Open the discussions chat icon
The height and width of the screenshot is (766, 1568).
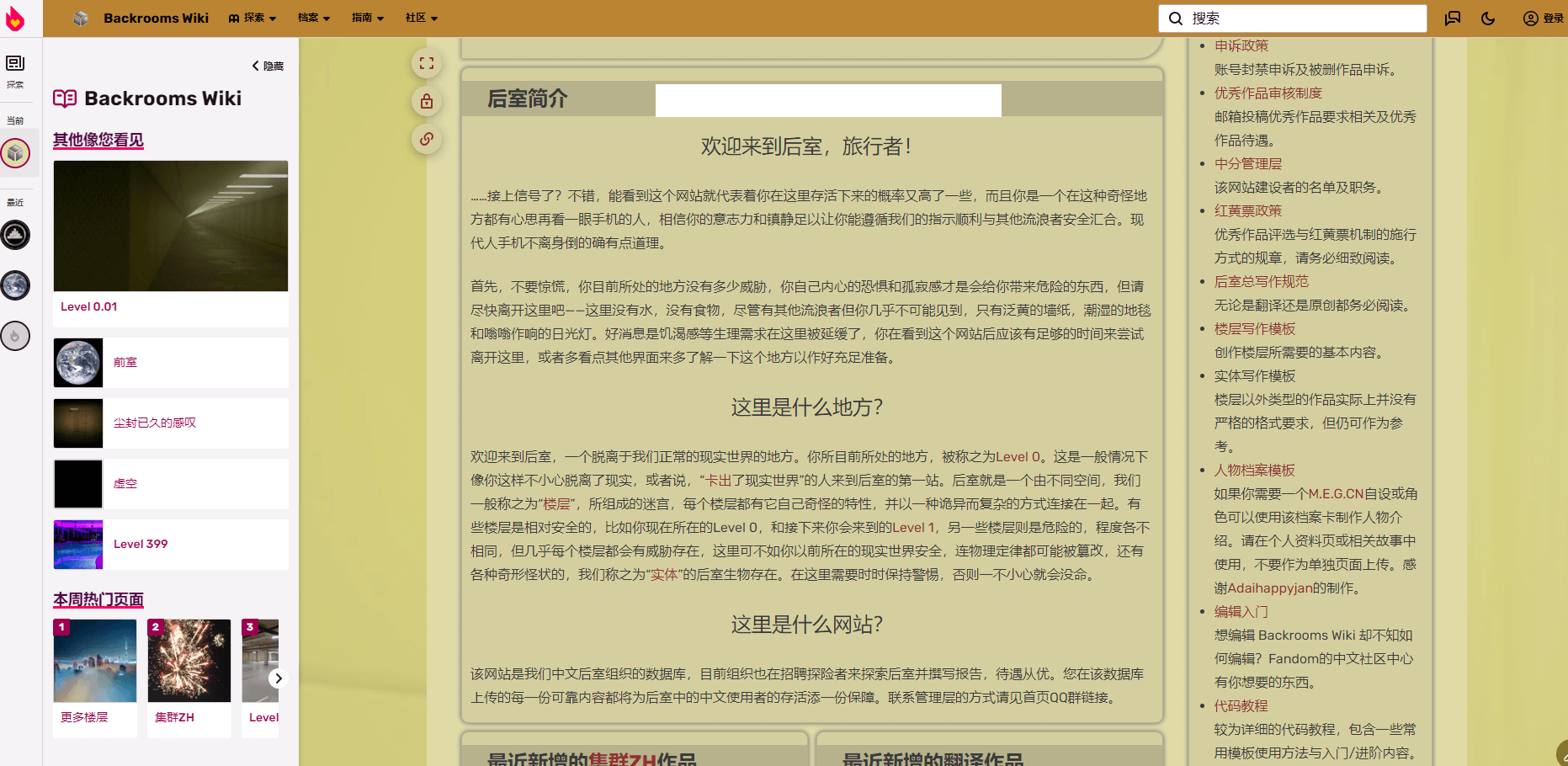(x=1453, y=19)
